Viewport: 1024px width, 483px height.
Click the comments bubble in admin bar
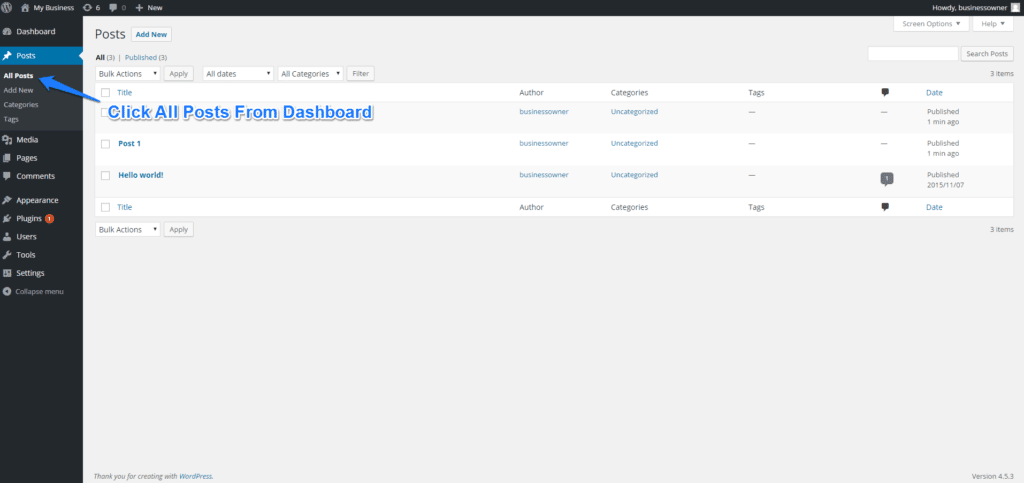pyautogui.click(x=116, y=7)
